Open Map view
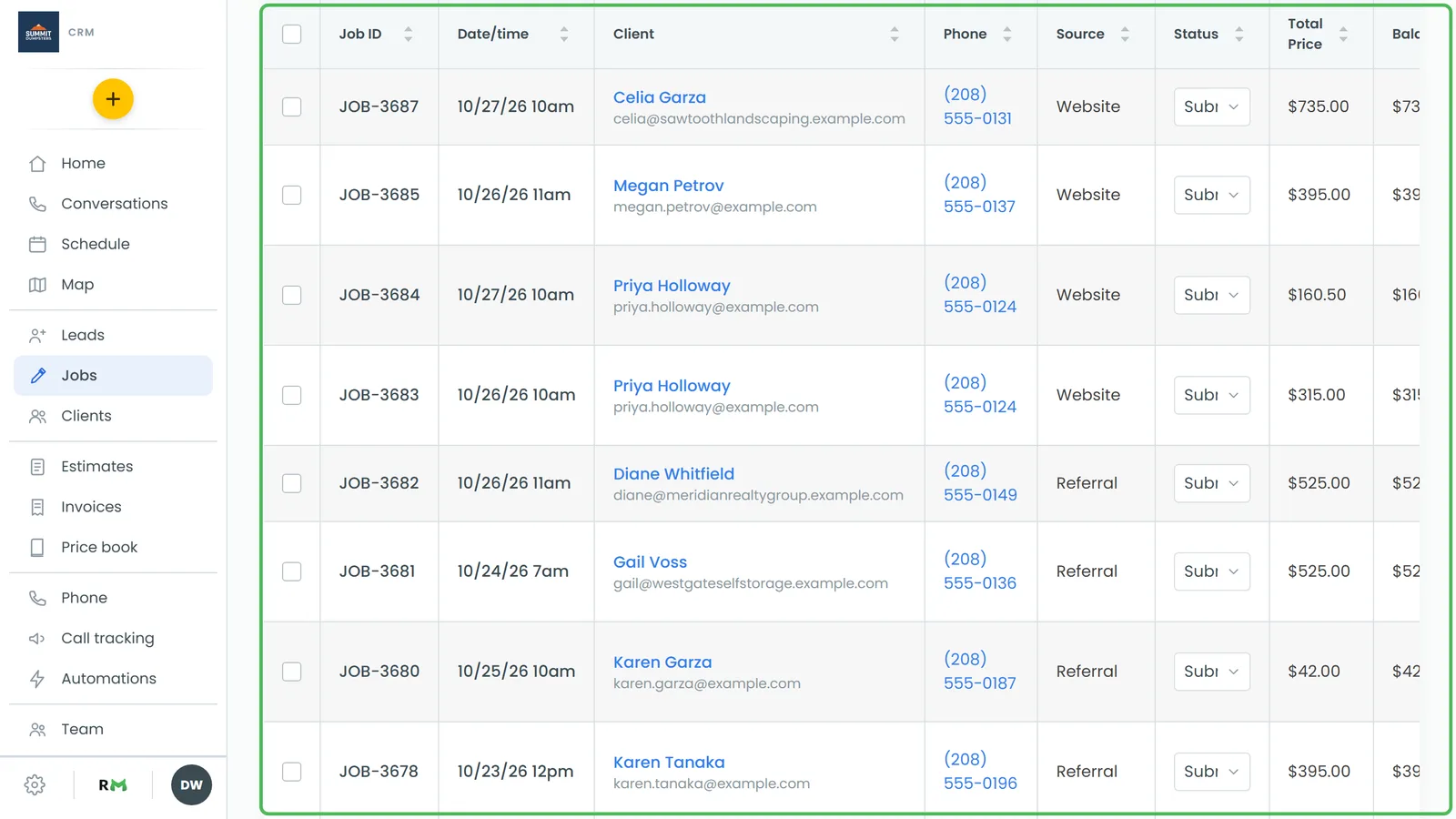The width and height of the screenshot is (1456, 819). [x=113, y=285]
